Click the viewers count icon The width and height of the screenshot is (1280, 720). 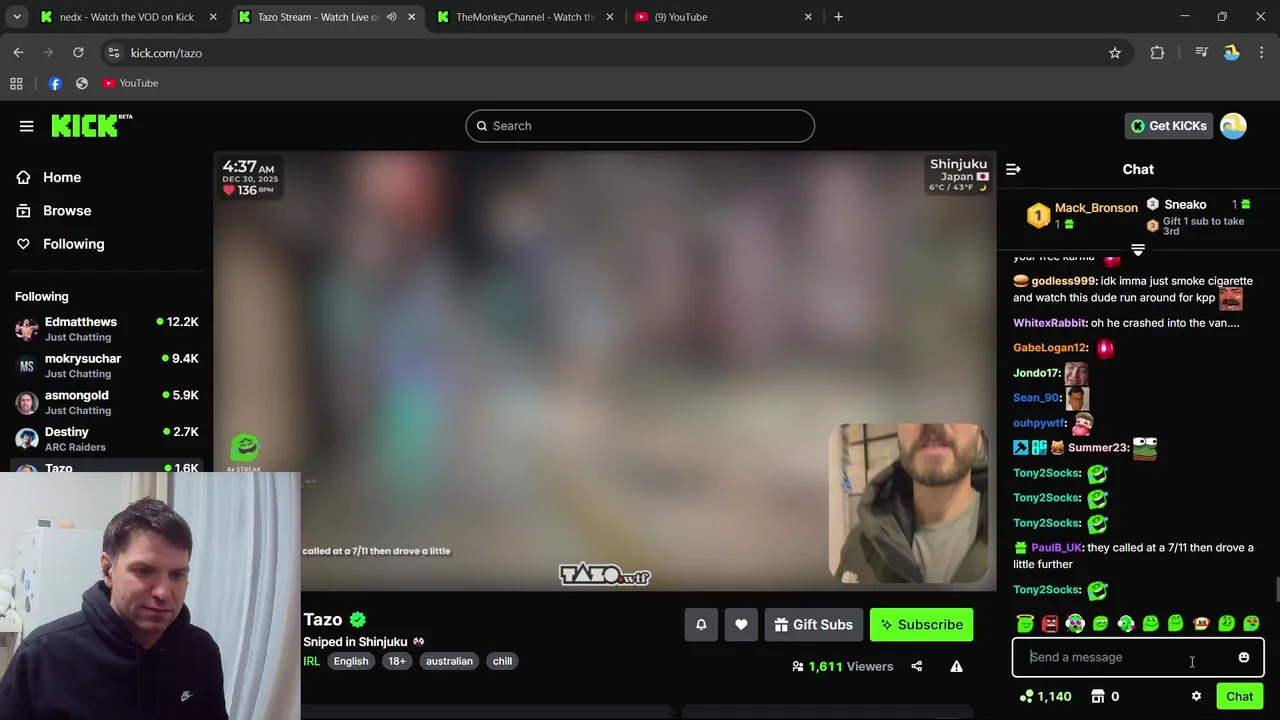click(x=798, y=666)
